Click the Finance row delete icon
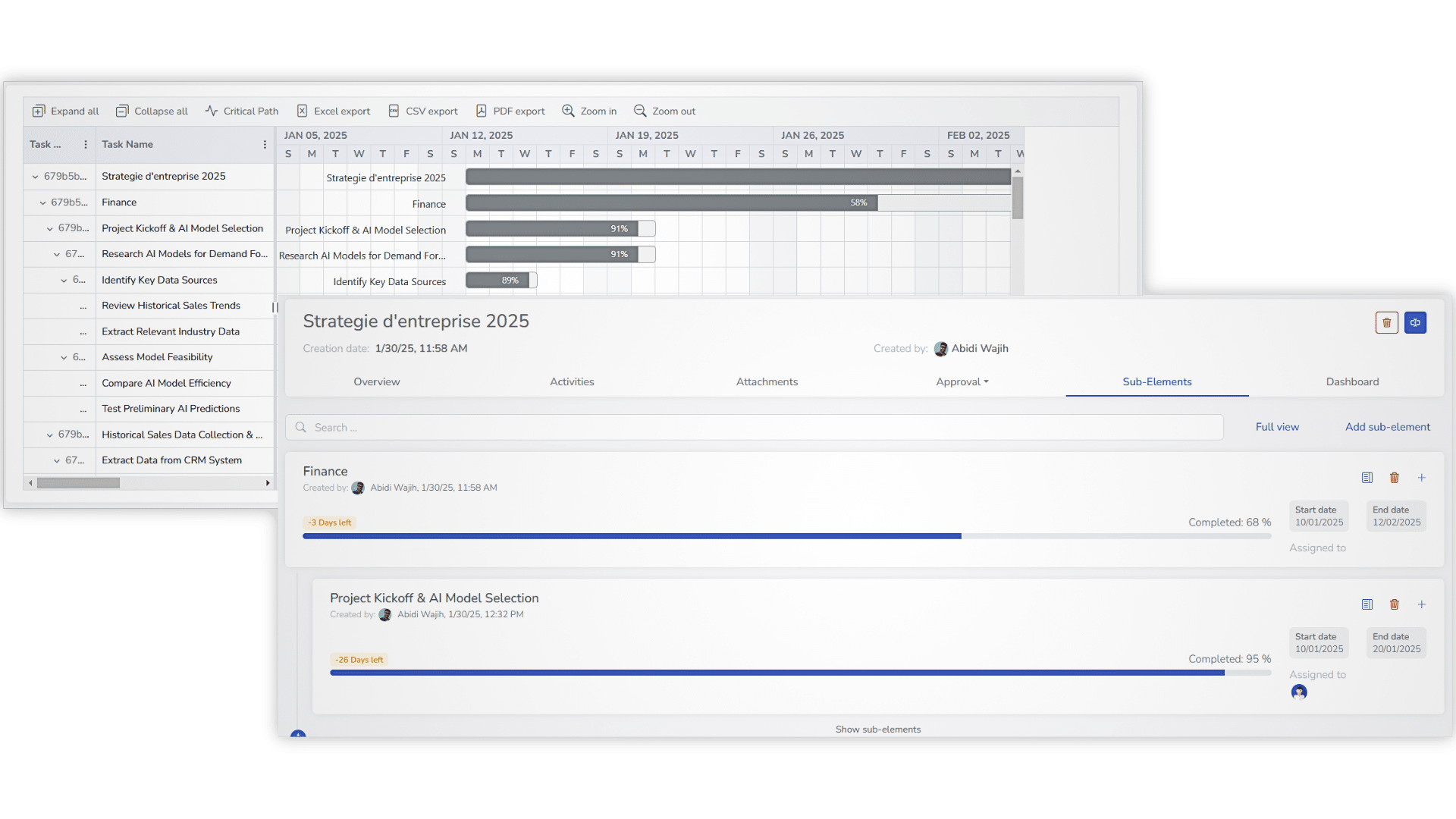The width and height of the screenshot is (1456, 819). [x=1394, y=478]
